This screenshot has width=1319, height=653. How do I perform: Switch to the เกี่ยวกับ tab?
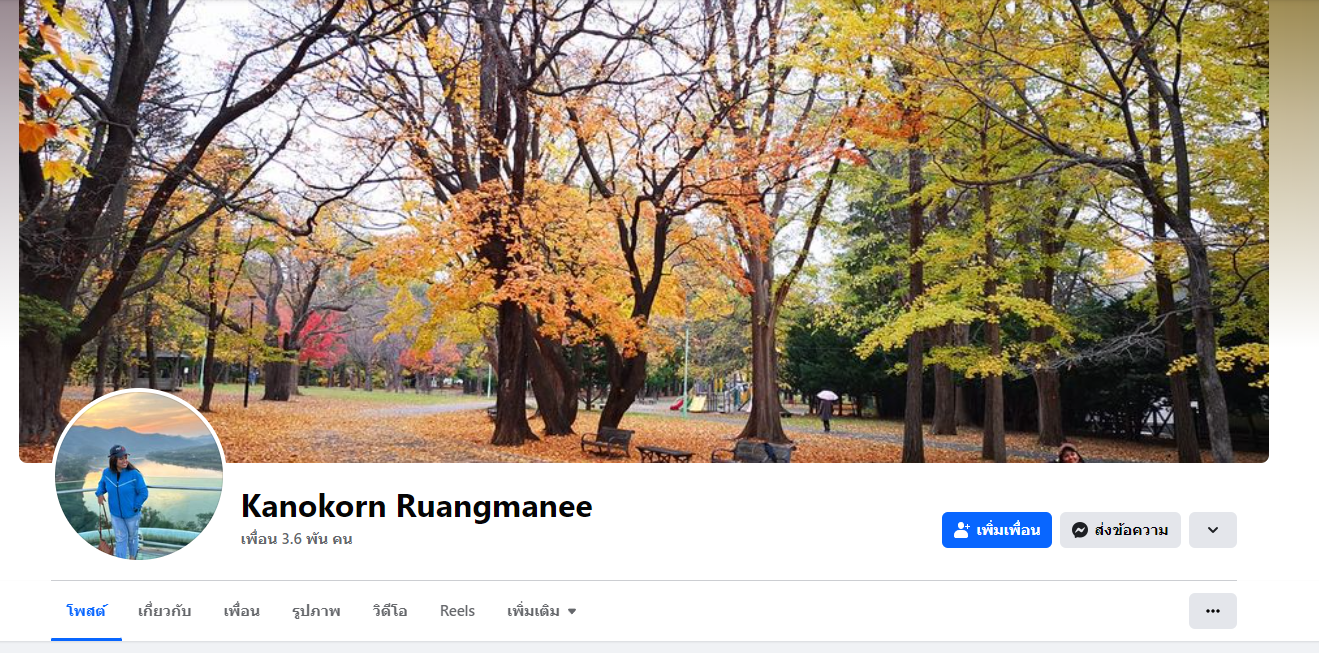coord(165,611)
